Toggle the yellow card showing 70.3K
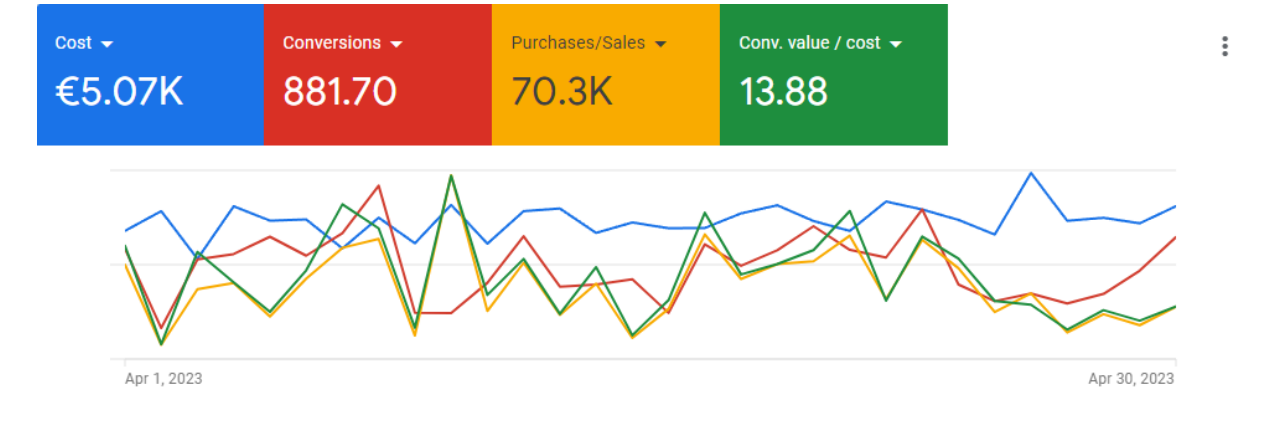1263x442 pixels. coord(606,75)
